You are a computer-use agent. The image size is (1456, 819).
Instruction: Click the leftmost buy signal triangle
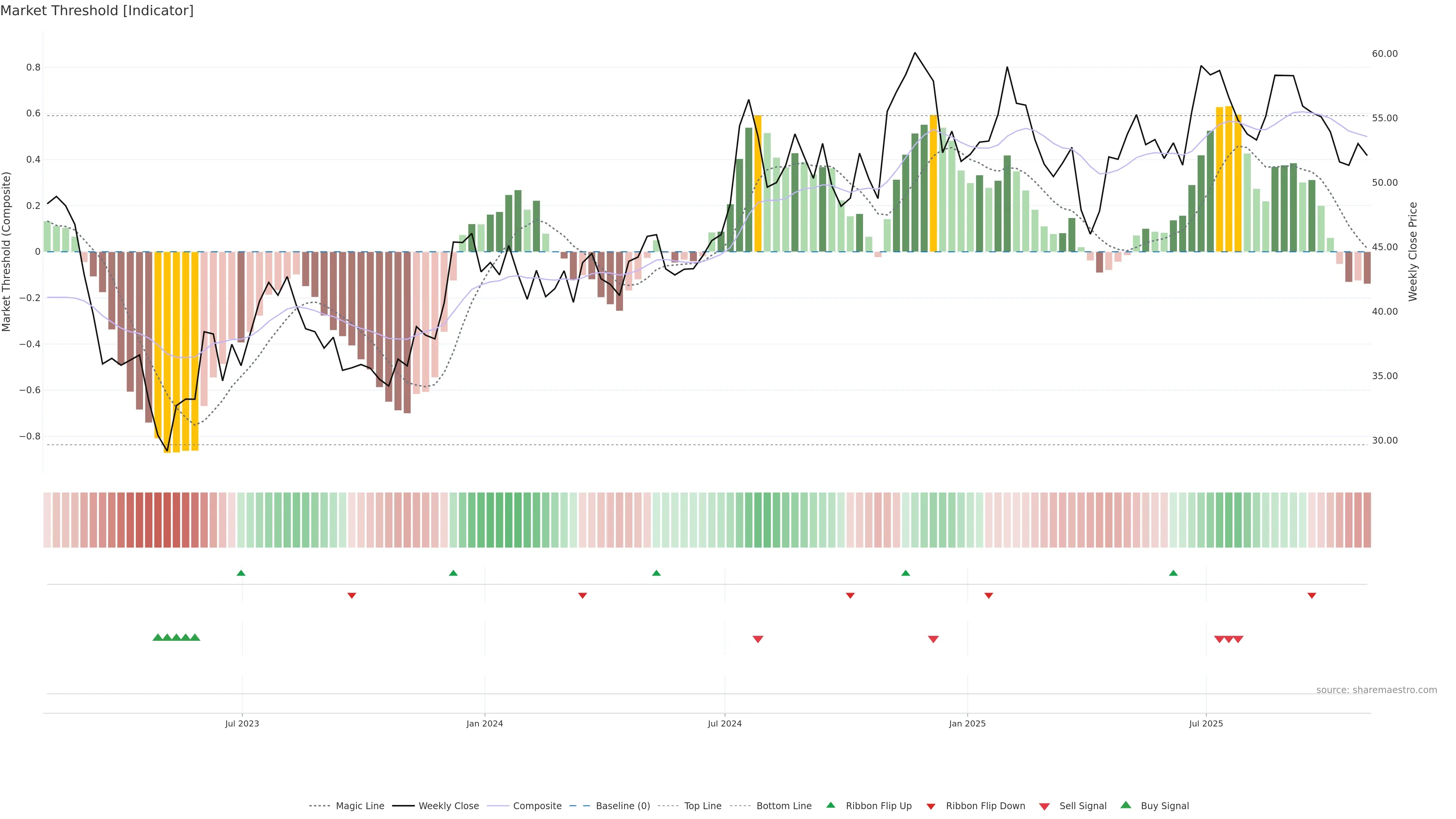point(158,637)
